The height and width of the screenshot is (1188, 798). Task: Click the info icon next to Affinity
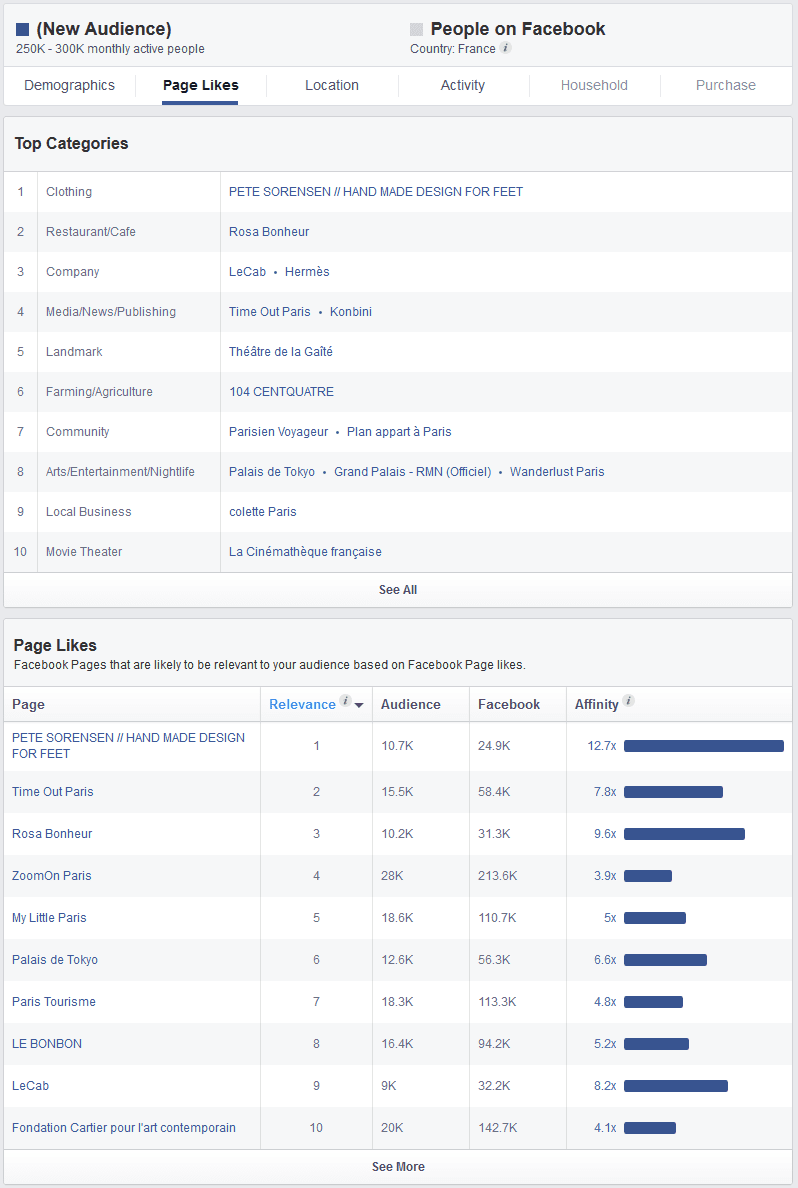tap(628, 701)
